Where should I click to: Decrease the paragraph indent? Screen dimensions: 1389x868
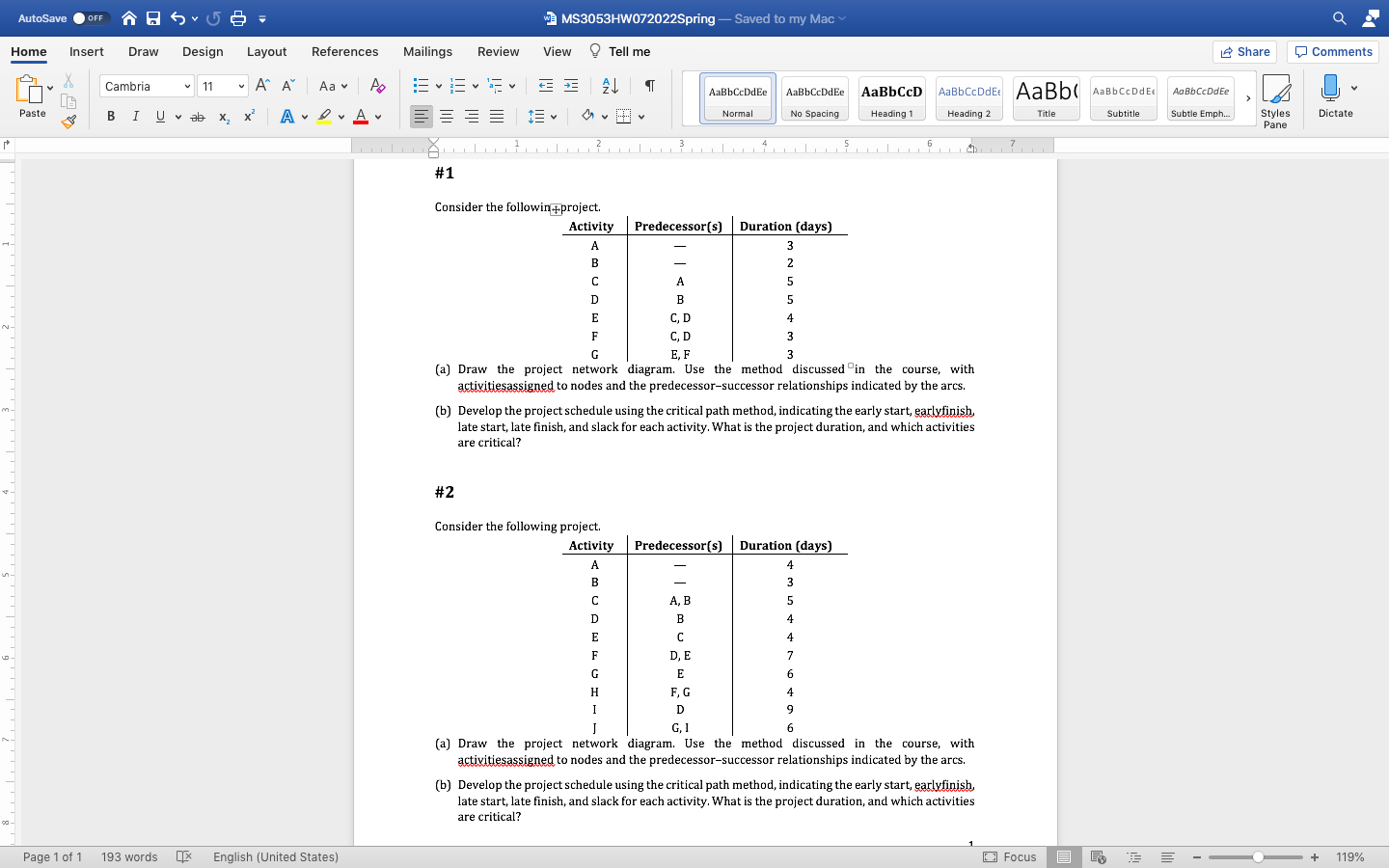(x=546, y=86)
